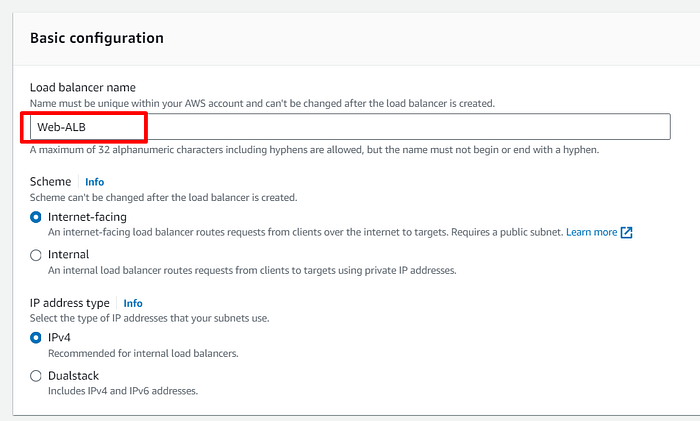Screen dimensions: 700x421
Task: Click the Basic configuration section heading
Action: (x=97, y=38)
